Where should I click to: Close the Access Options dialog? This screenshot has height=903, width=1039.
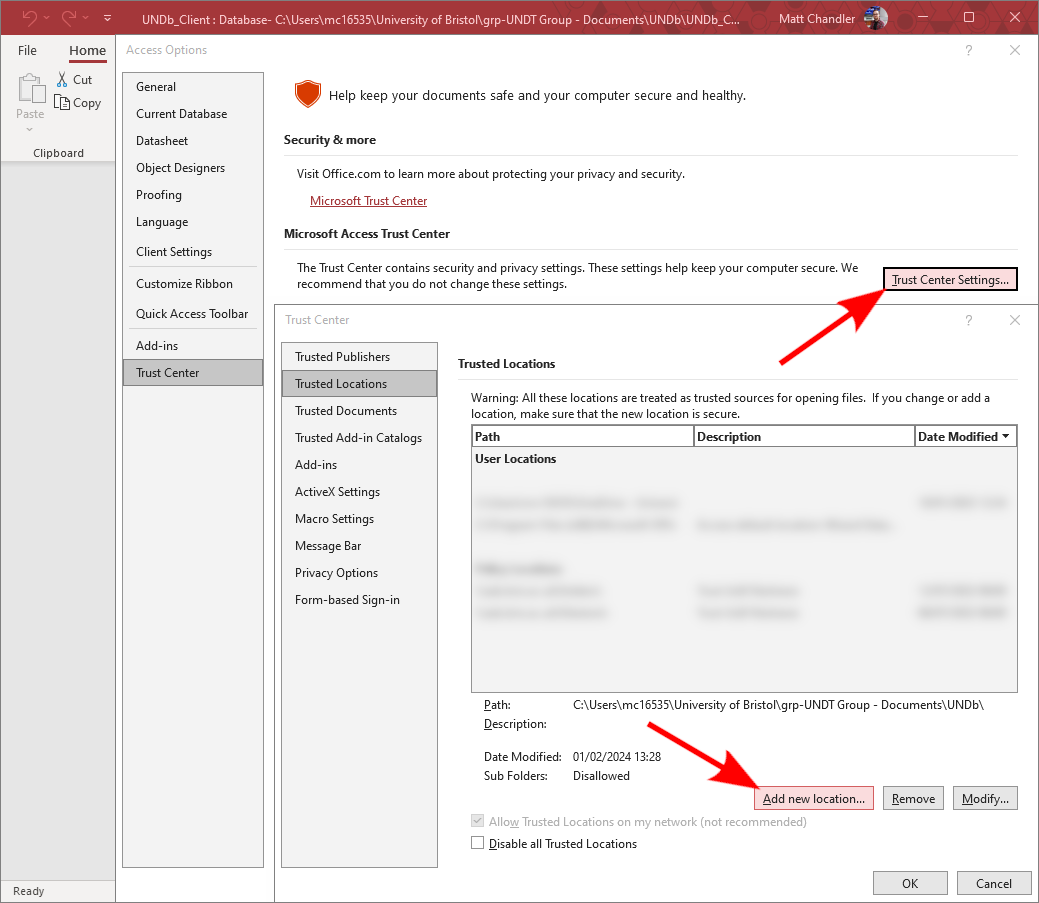[1014, 50]
